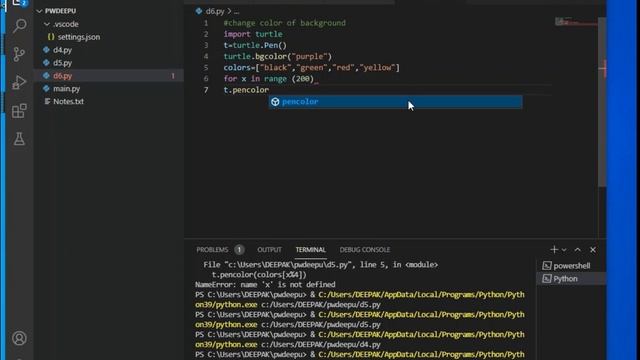
Task: Click the main.py file icon
Action: (x=46, y=89)
